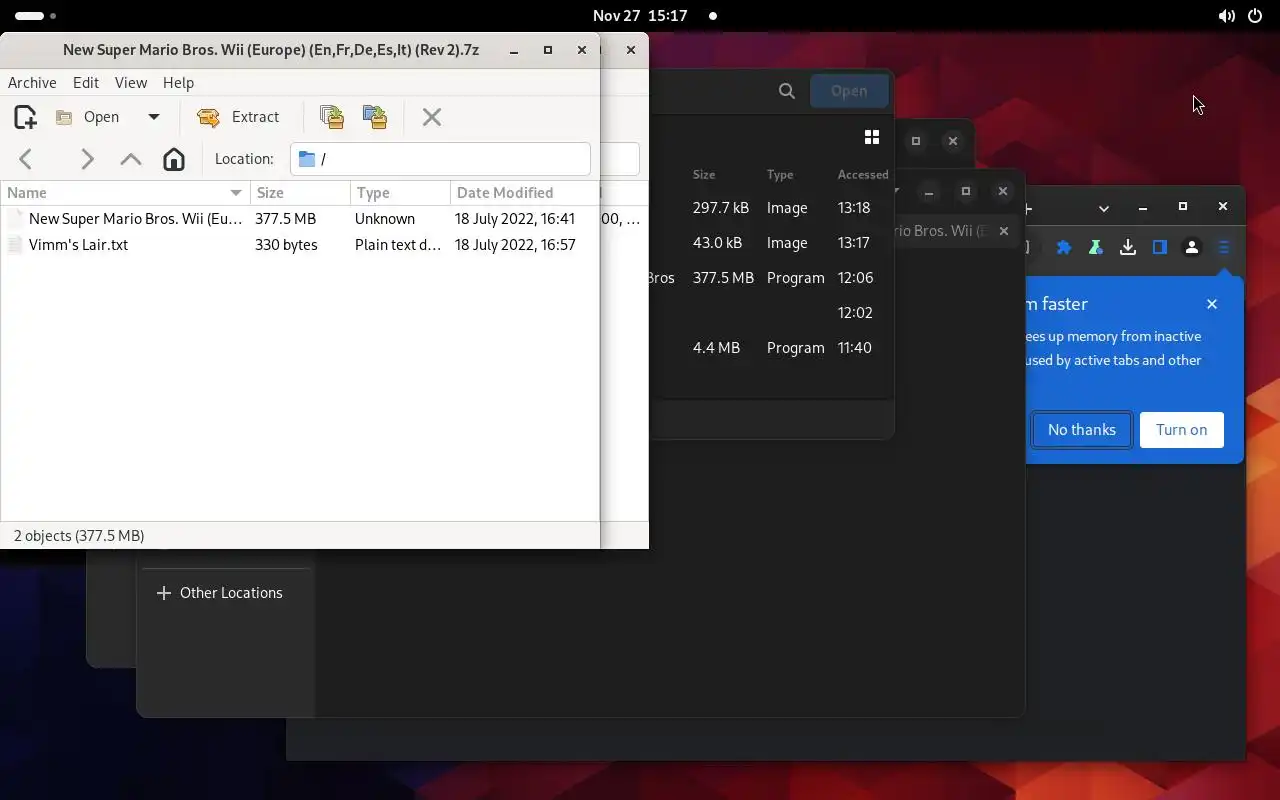Go up one level in archive

click(131, 159)
